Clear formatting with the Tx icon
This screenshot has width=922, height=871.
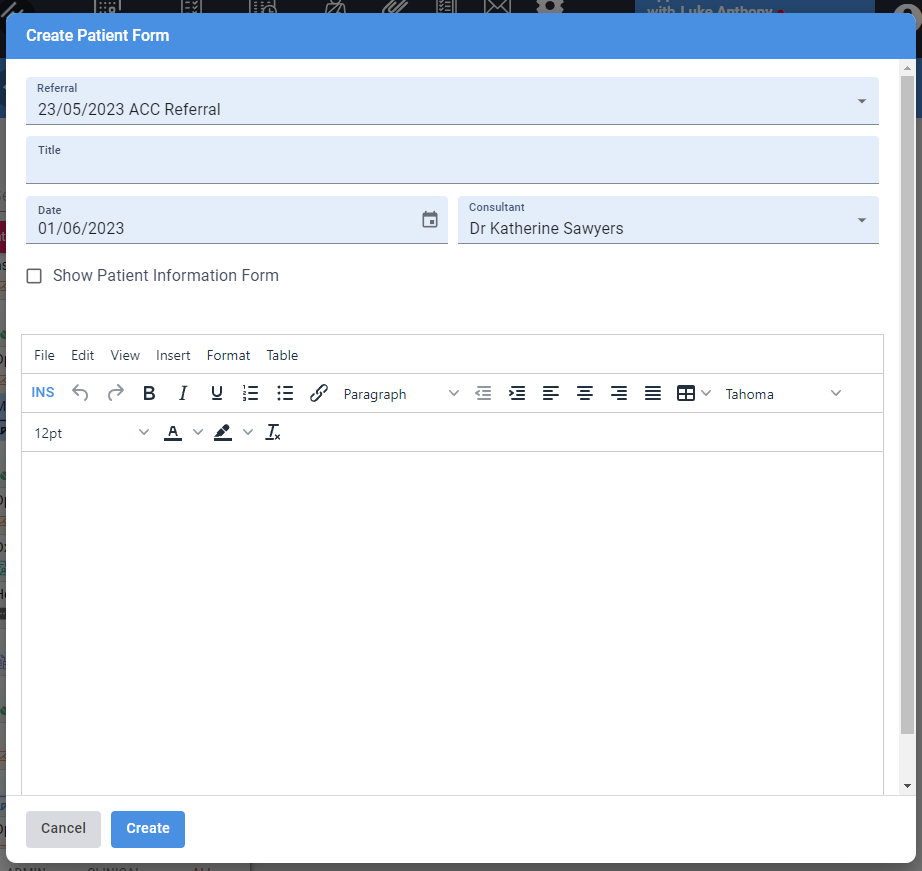click(x=273, y=433)
